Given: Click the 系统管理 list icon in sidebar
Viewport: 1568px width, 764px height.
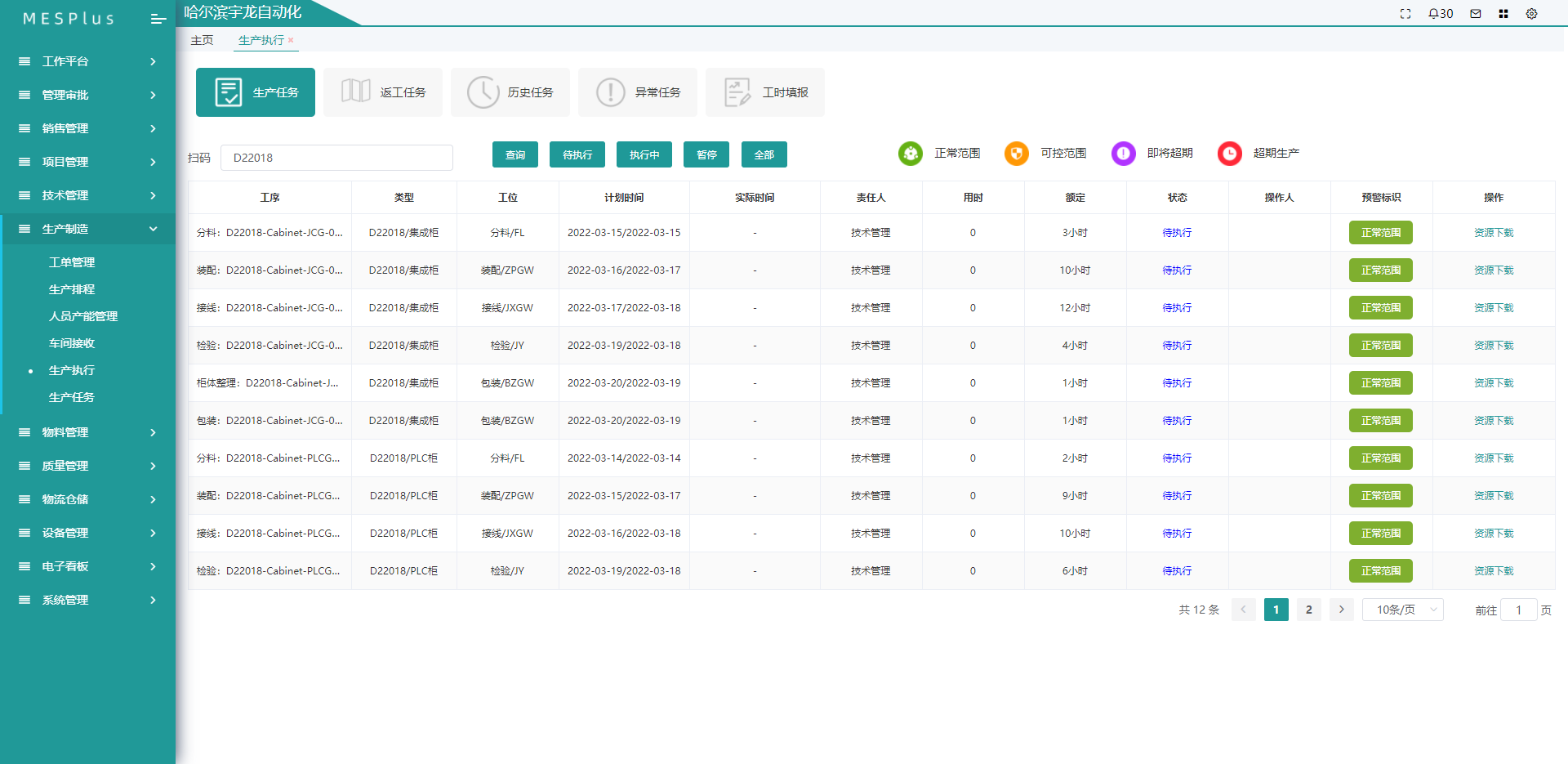Looking at the screenshot, I should [24, 600].
